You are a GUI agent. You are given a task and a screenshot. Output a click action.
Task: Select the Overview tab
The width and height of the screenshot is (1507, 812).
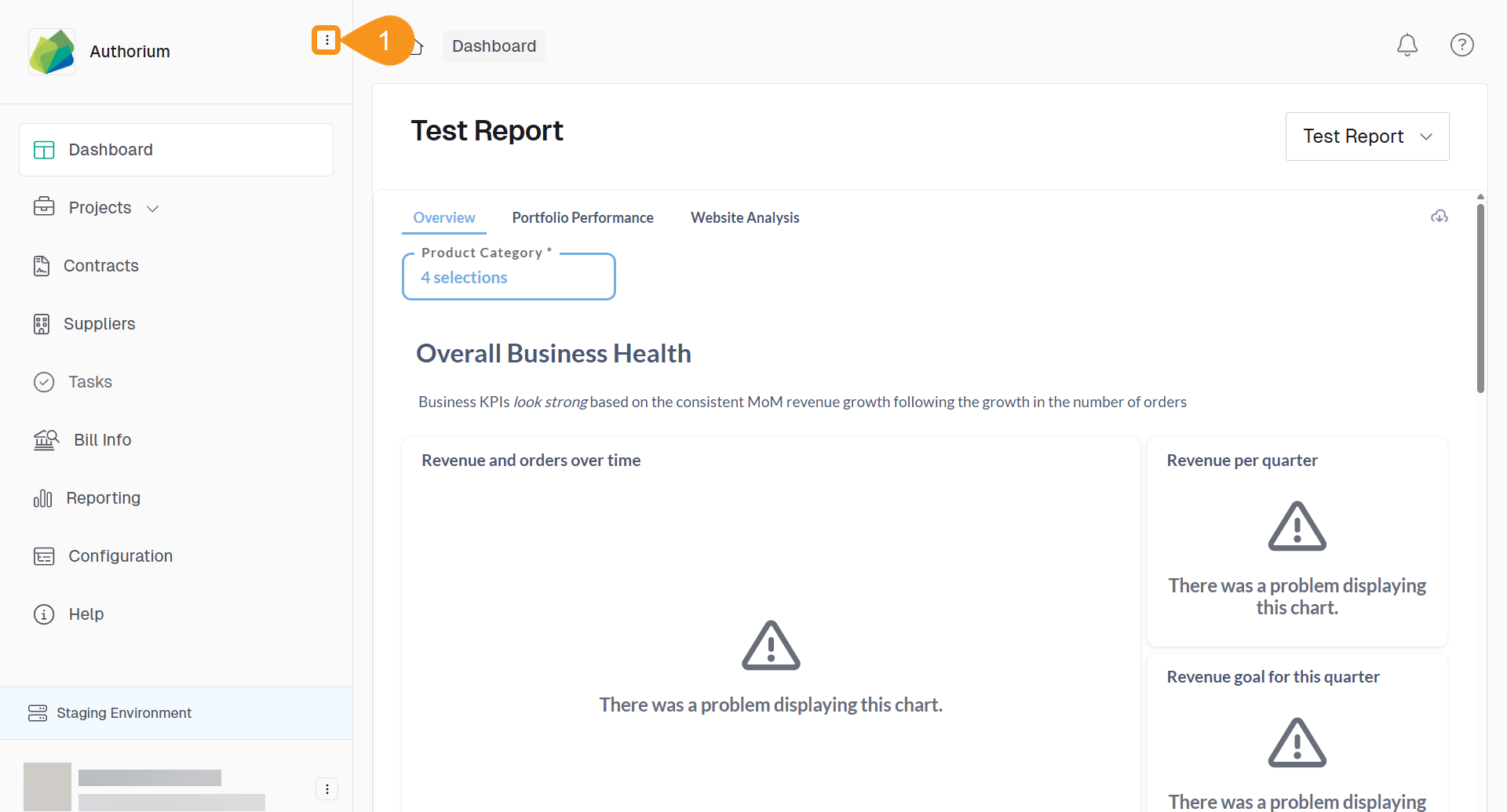(x=443, y=218)
